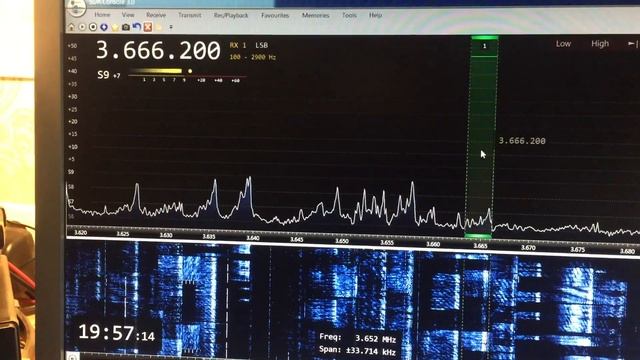Click the record circle icon
This screenshot has width=640, height=360.
pos(93,27)
